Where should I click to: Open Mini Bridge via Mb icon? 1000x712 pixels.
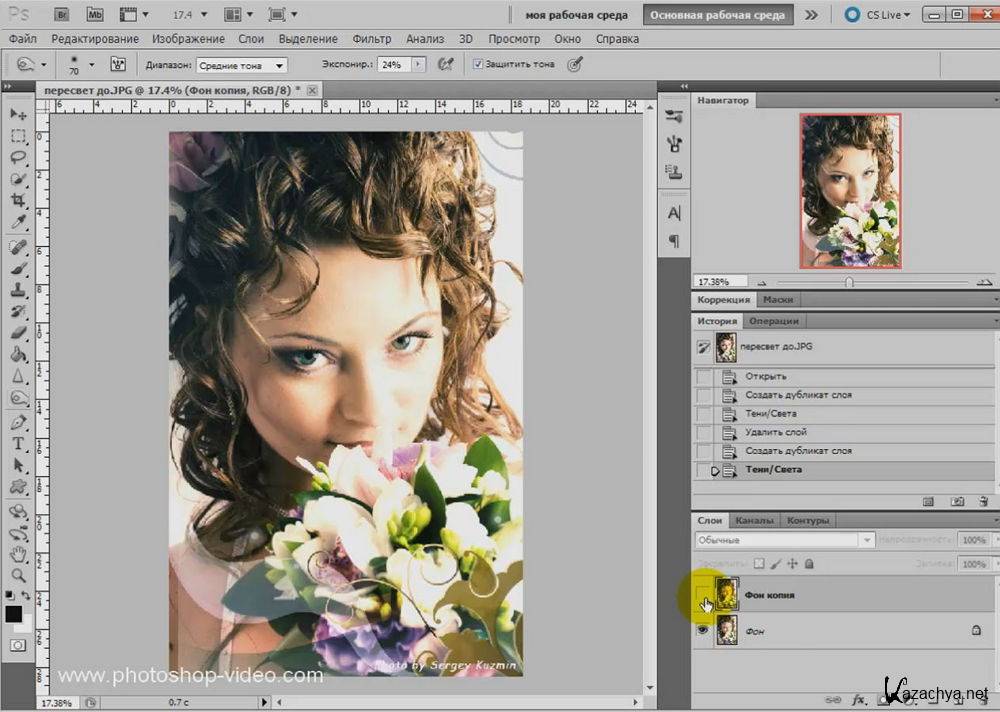click(x=95, y=15)
